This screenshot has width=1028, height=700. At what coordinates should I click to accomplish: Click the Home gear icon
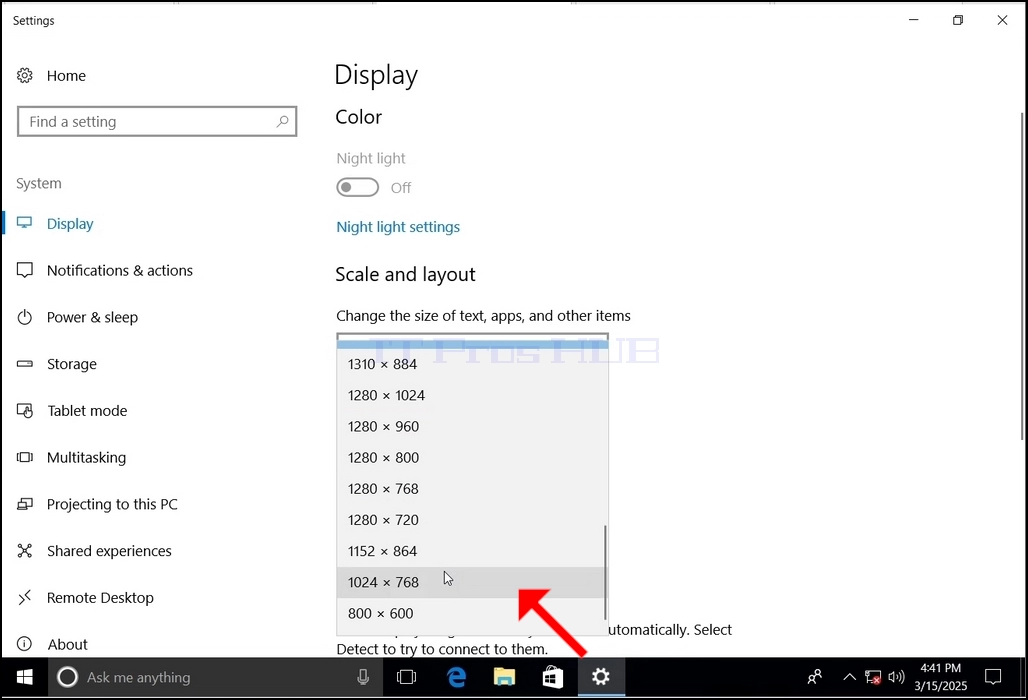point(24,75)
